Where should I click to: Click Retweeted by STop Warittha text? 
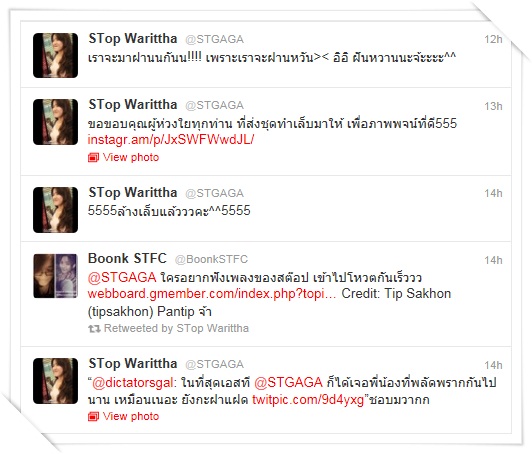coord(176,328)
